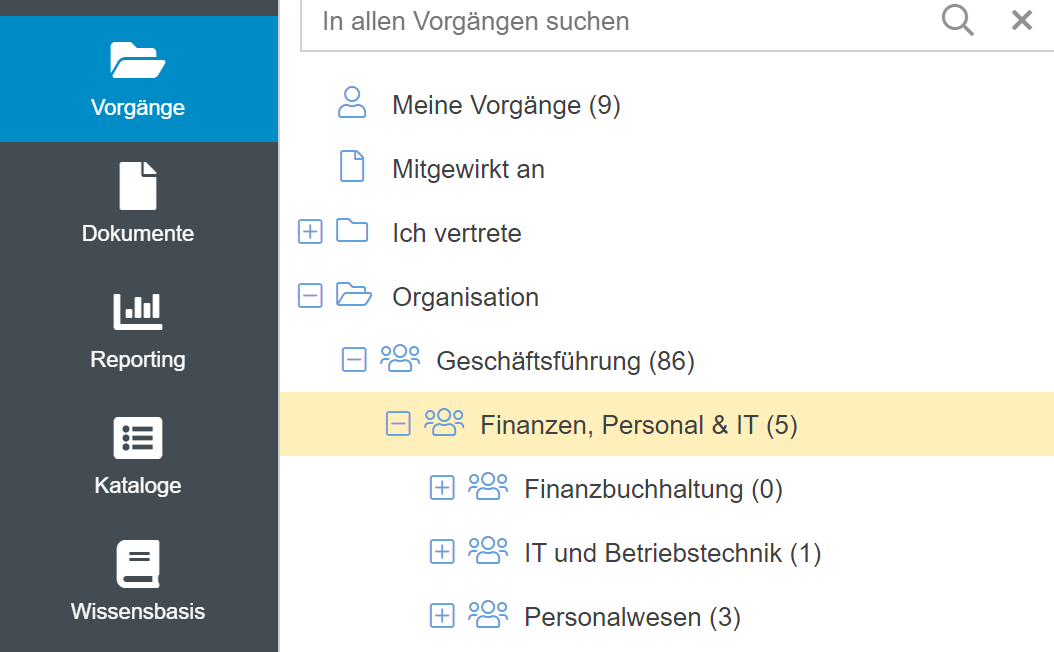Expand the Finanzbuchhaltung group

click(x=442, y=488)
